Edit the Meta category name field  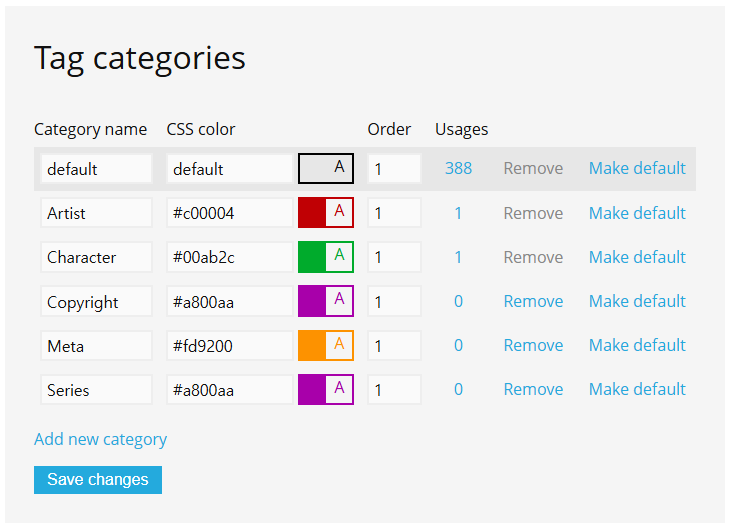click(x=96, y=346)
